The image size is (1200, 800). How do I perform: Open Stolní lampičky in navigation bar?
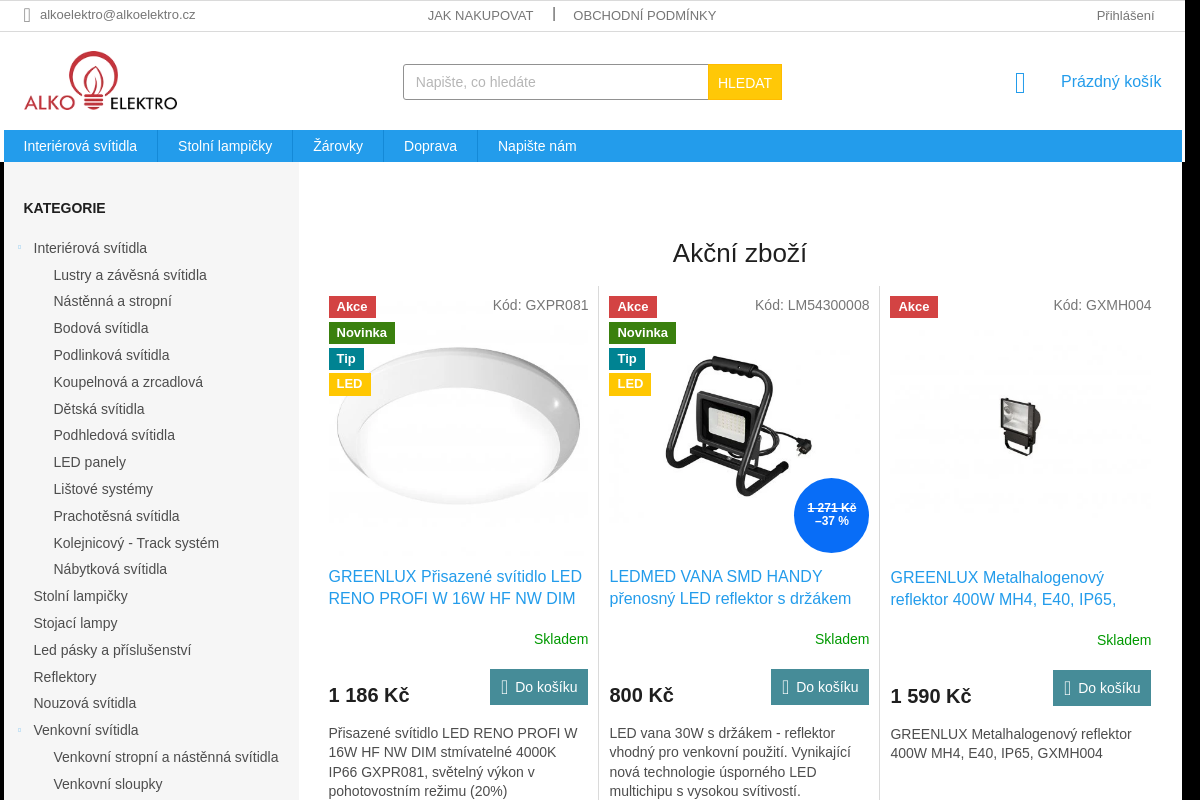(225, 146)
